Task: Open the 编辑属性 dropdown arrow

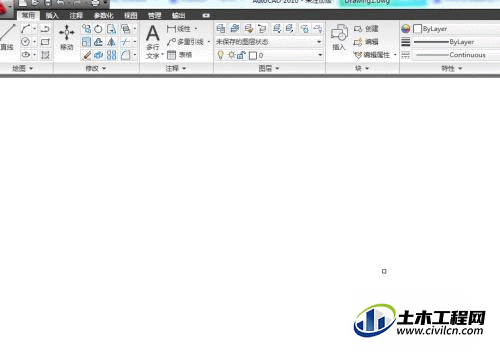Action: tap(395, 55)
